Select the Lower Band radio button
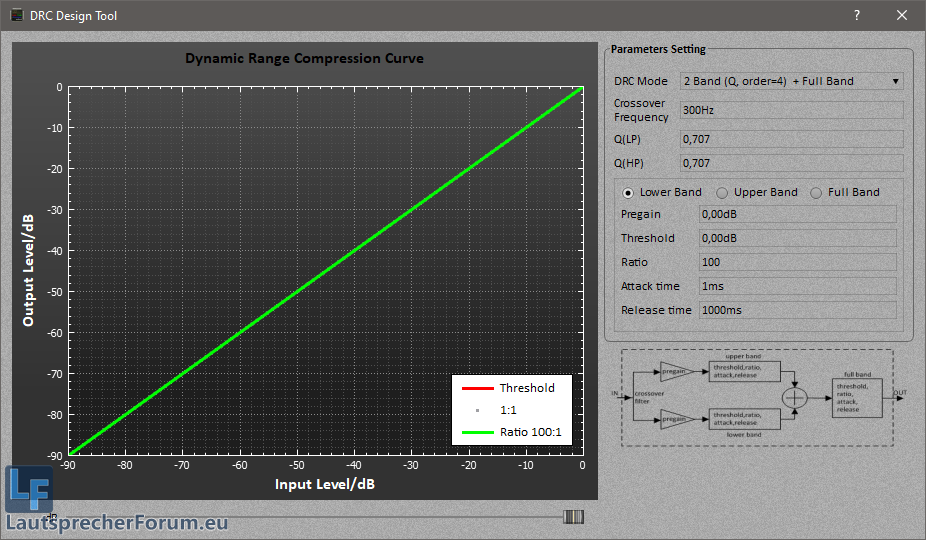926x540 pixels. coord(629,192)
